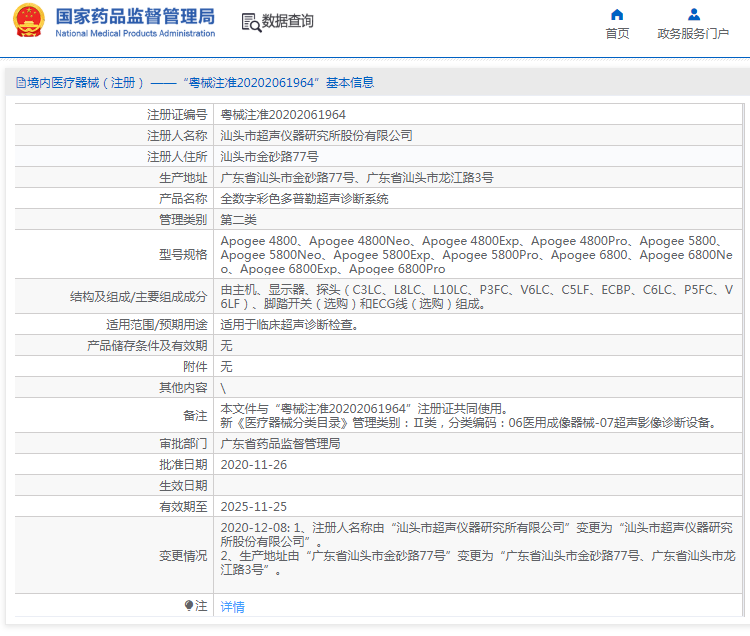Image resolution: width=750 pixels, height=636 pixels.
Task: Click backslash value in 其他内容 row
Action: (223, 388)
